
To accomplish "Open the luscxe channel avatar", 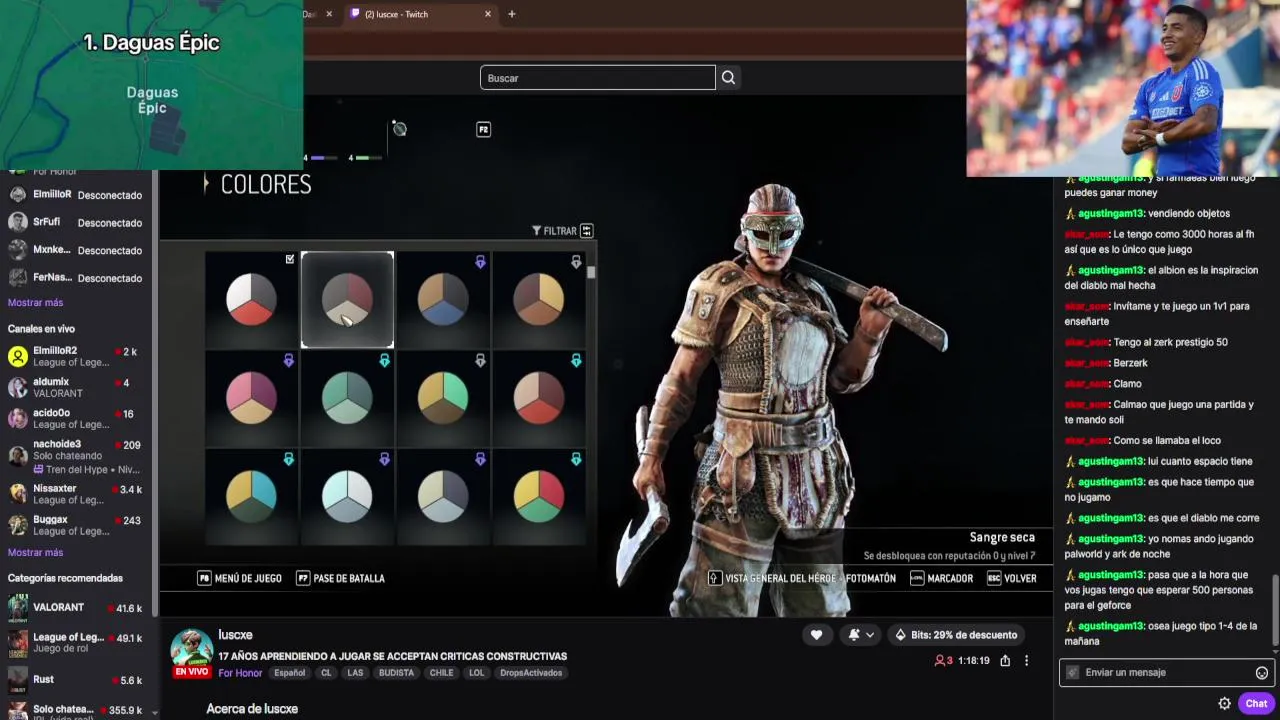I will click(x=191, y=650).
